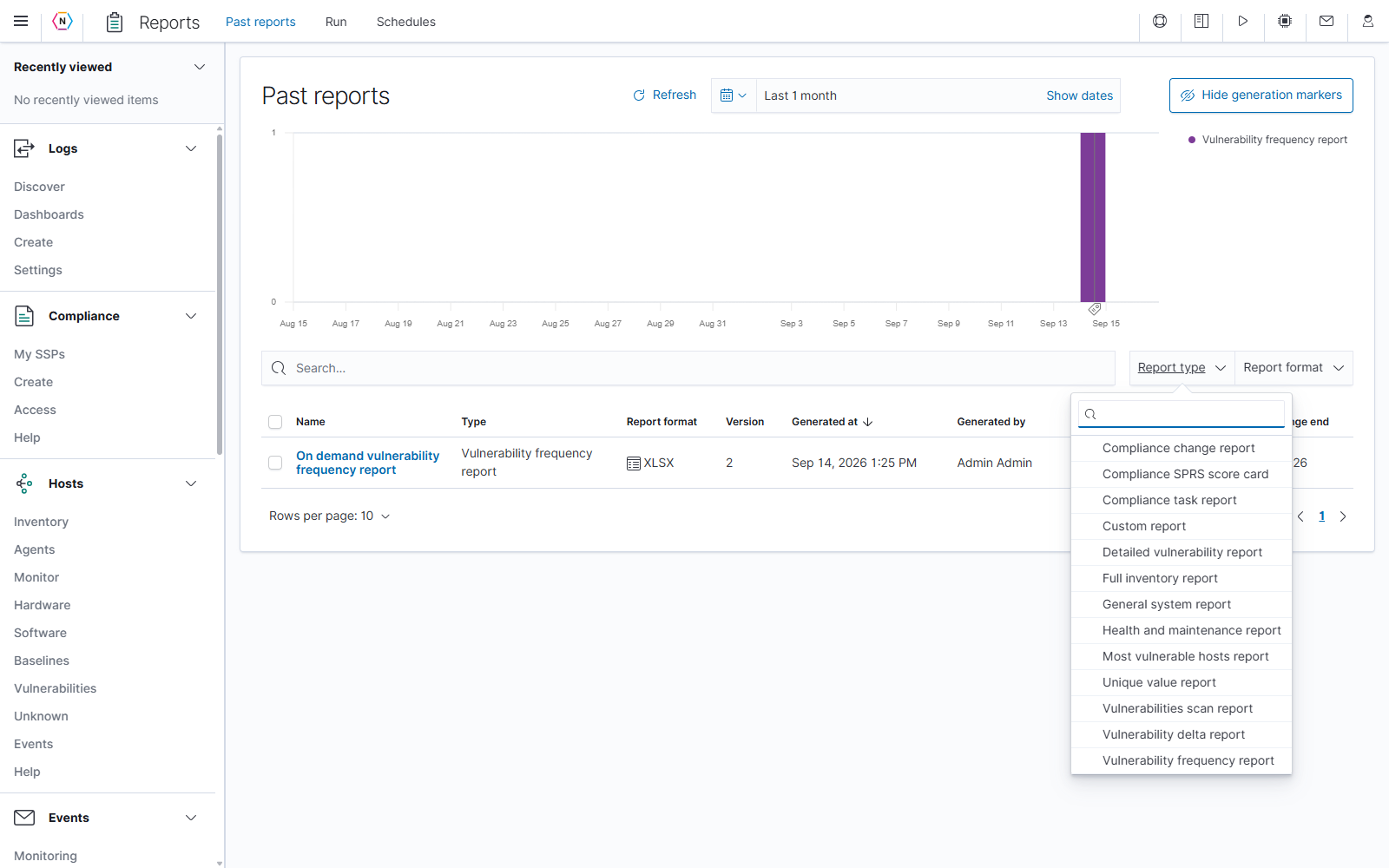Toggle the select-all checkbox in table header
Viewport: 1389px width, 868px height.
point(275,422)
